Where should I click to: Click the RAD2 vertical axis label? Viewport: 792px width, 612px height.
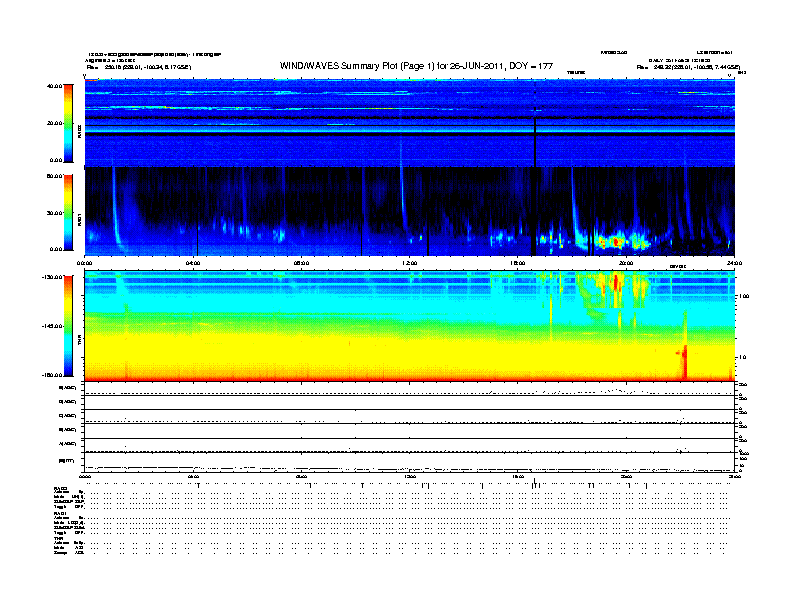point(79,132)
